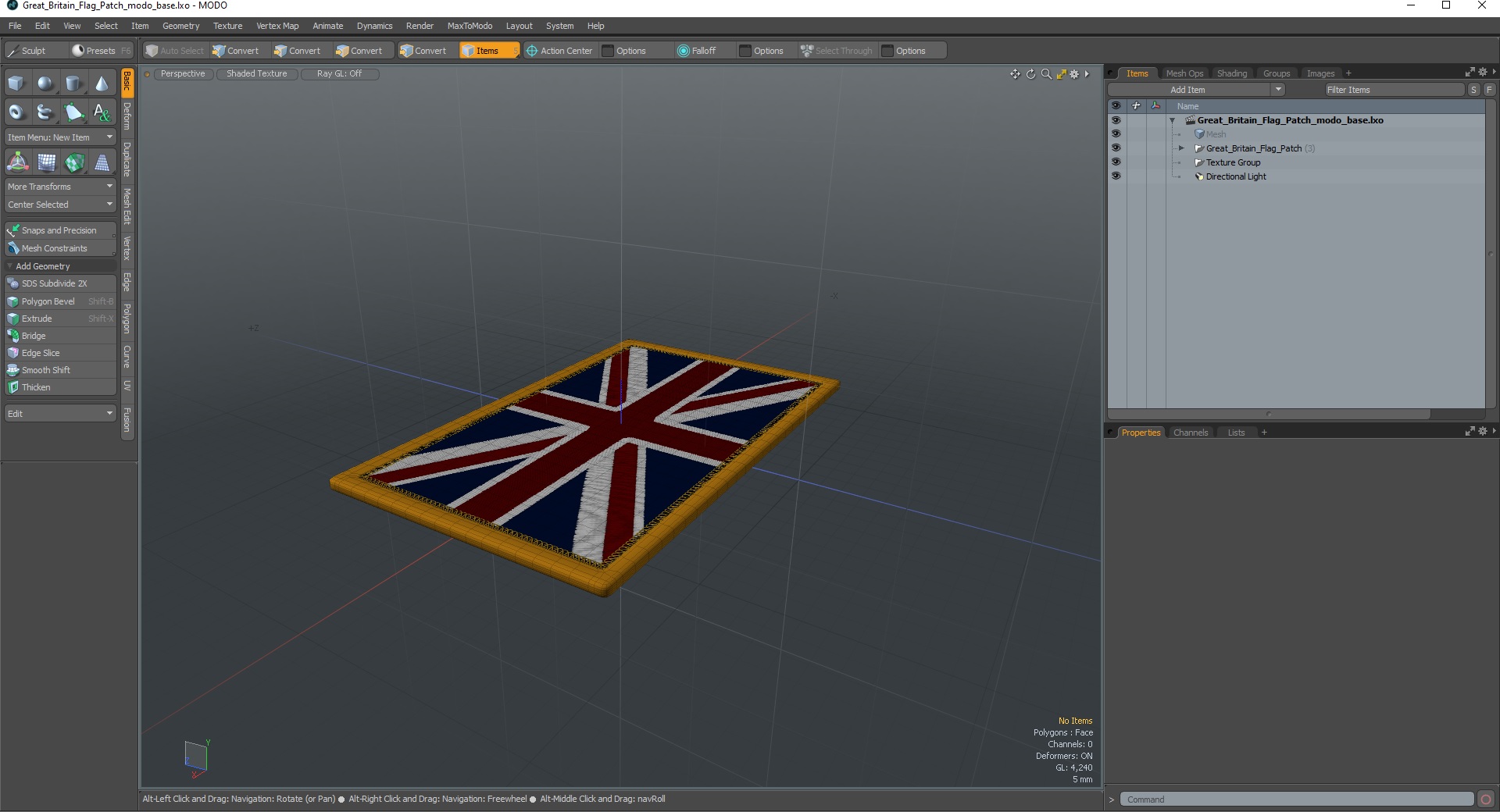
Task: Toggle visibility of the Mesh item
Action: [x=1116, y=134]
